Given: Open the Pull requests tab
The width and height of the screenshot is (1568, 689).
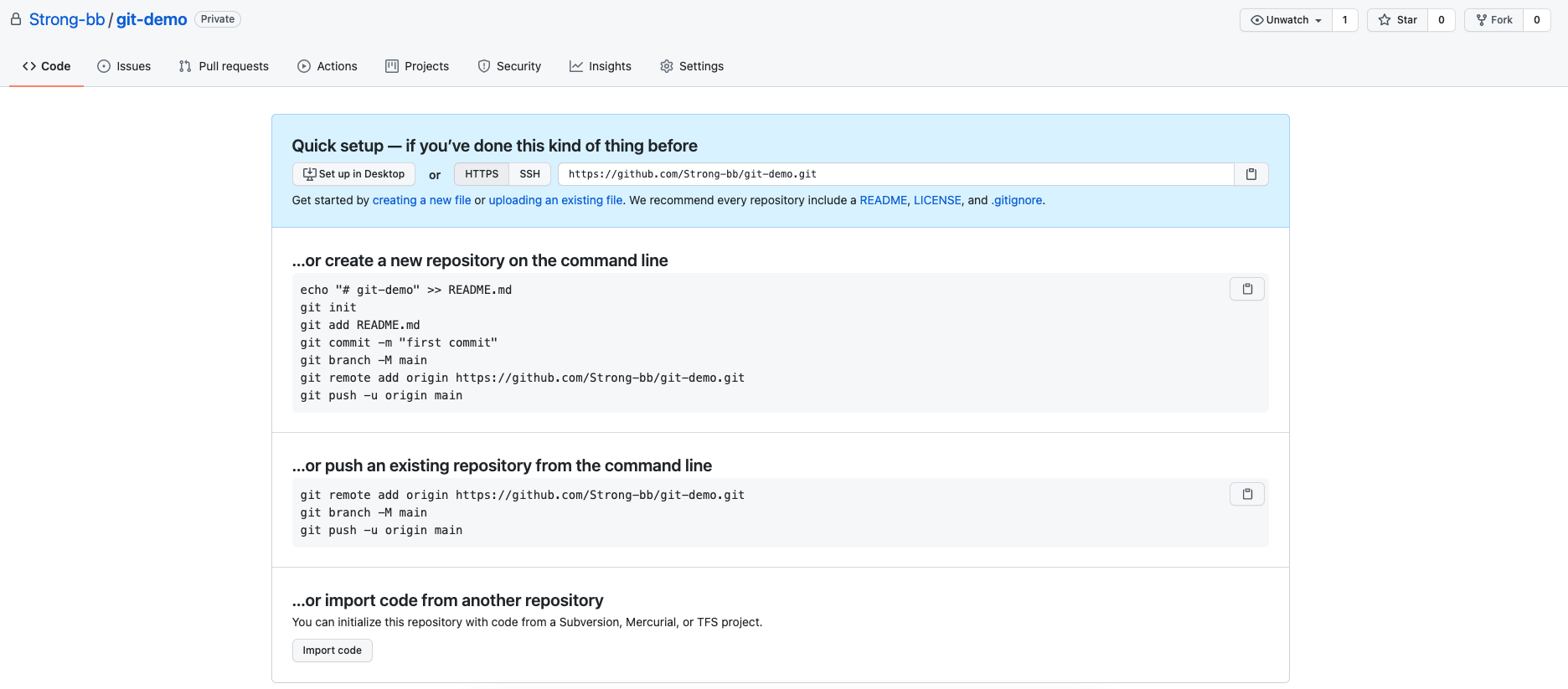Looking at the screenshot, I should click(x=224, y=66).
